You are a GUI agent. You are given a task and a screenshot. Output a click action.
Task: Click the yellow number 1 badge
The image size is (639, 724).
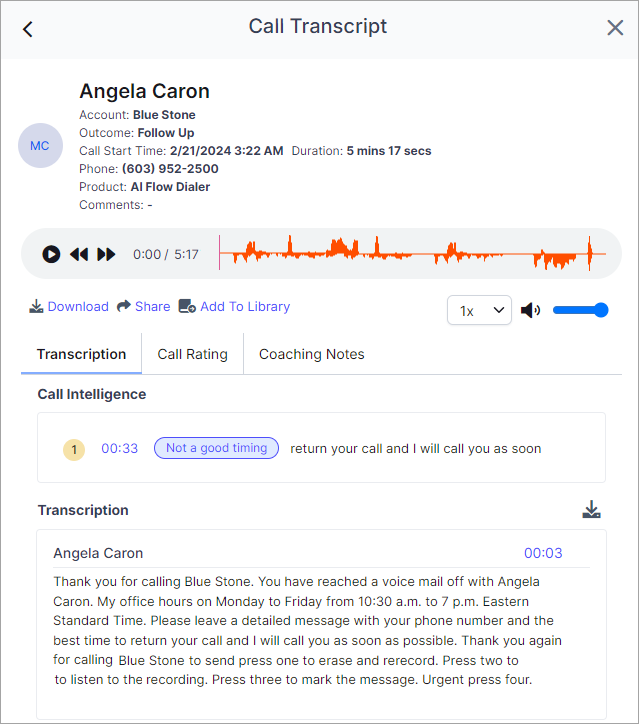tap(74, 449)
